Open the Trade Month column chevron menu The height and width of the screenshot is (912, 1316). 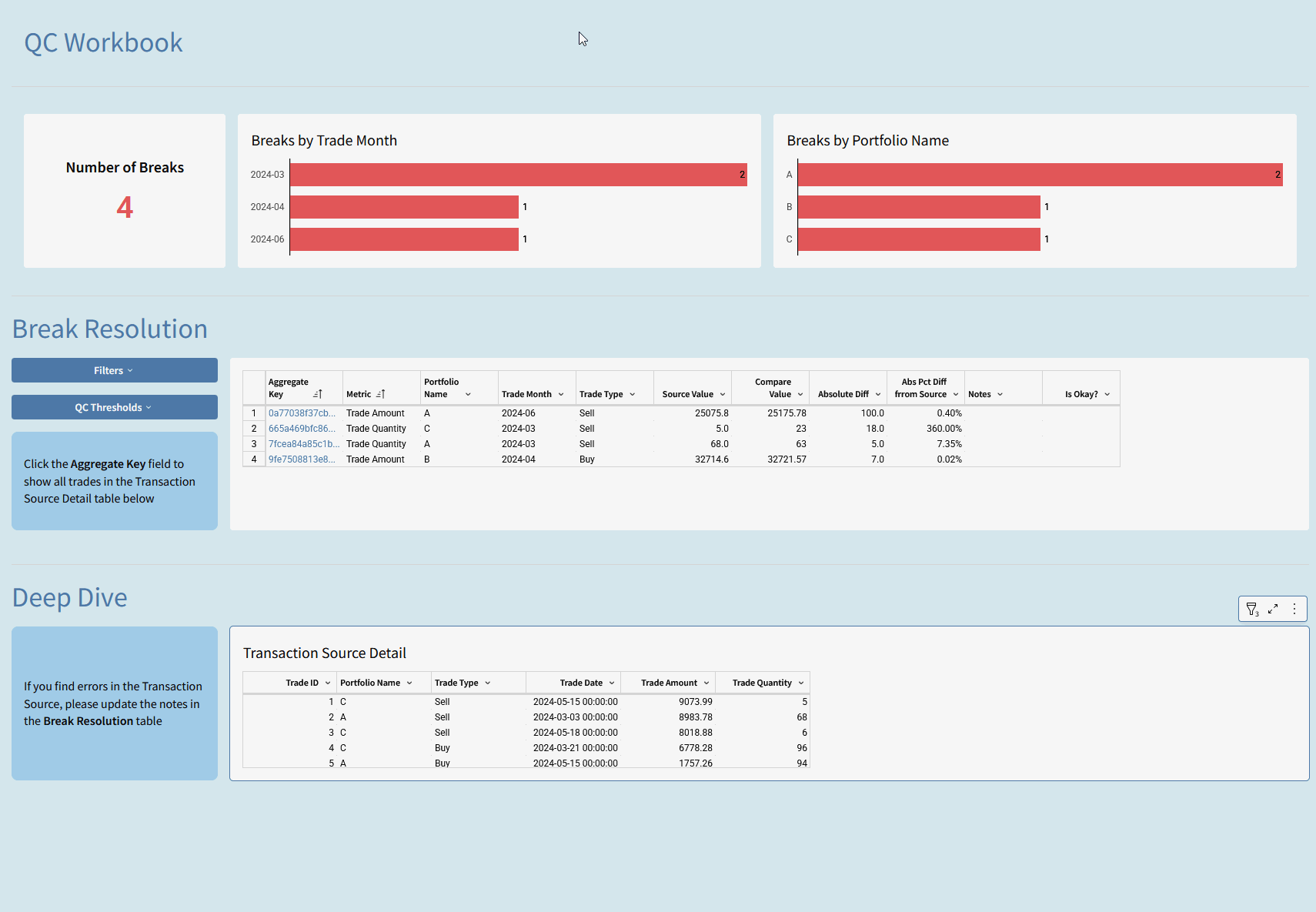coord(561,395)
